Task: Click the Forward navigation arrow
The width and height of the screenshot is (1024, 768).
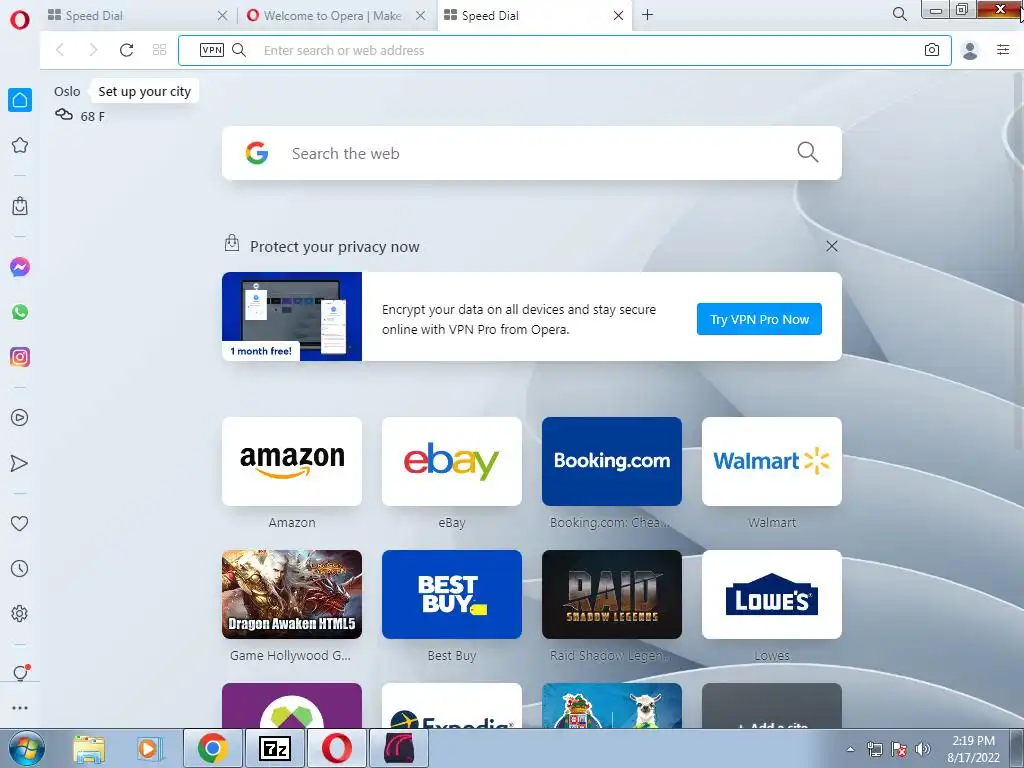Action: pyautogui.click(x=93, y=50)
